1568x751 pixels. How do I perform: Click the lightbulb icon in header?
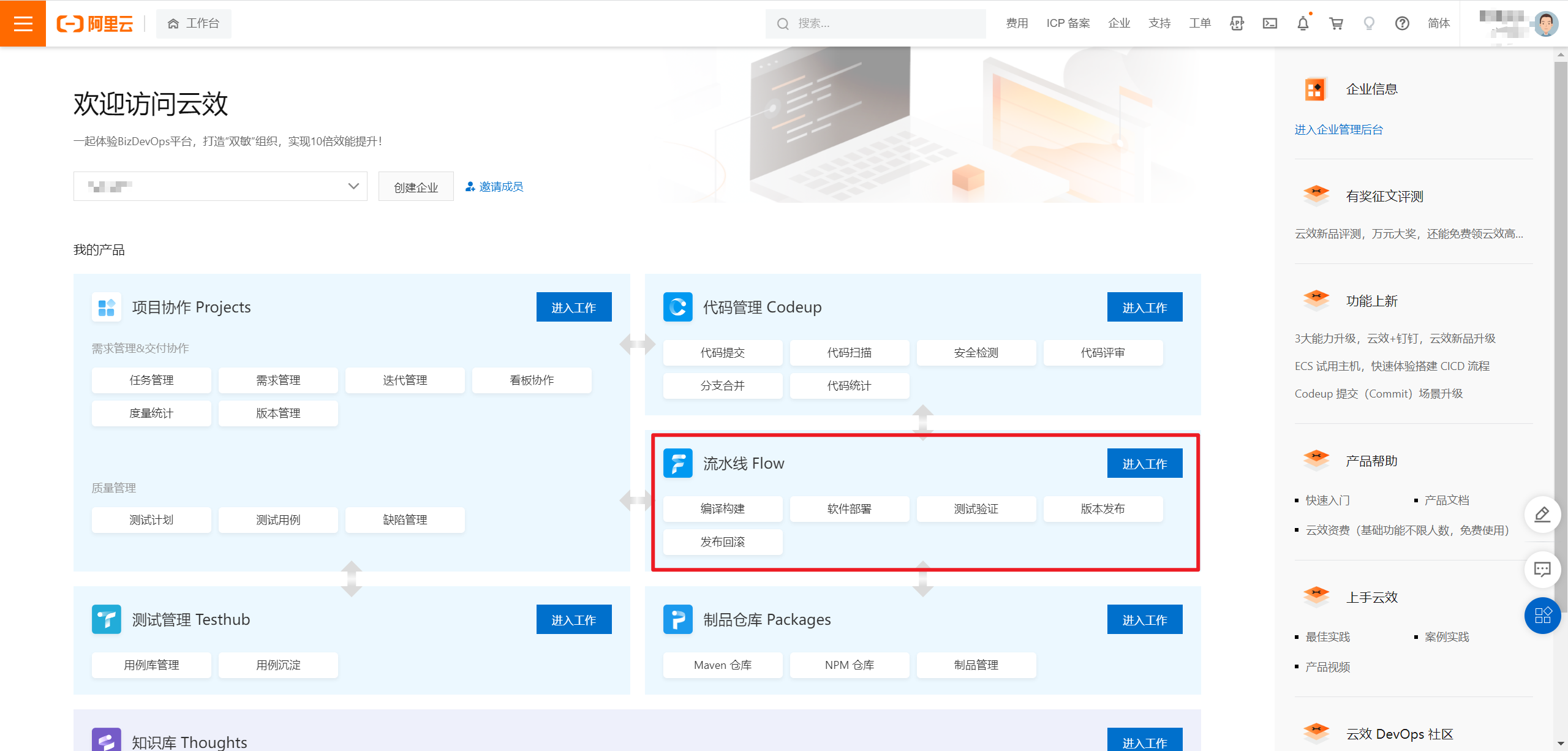[1369, 23]
